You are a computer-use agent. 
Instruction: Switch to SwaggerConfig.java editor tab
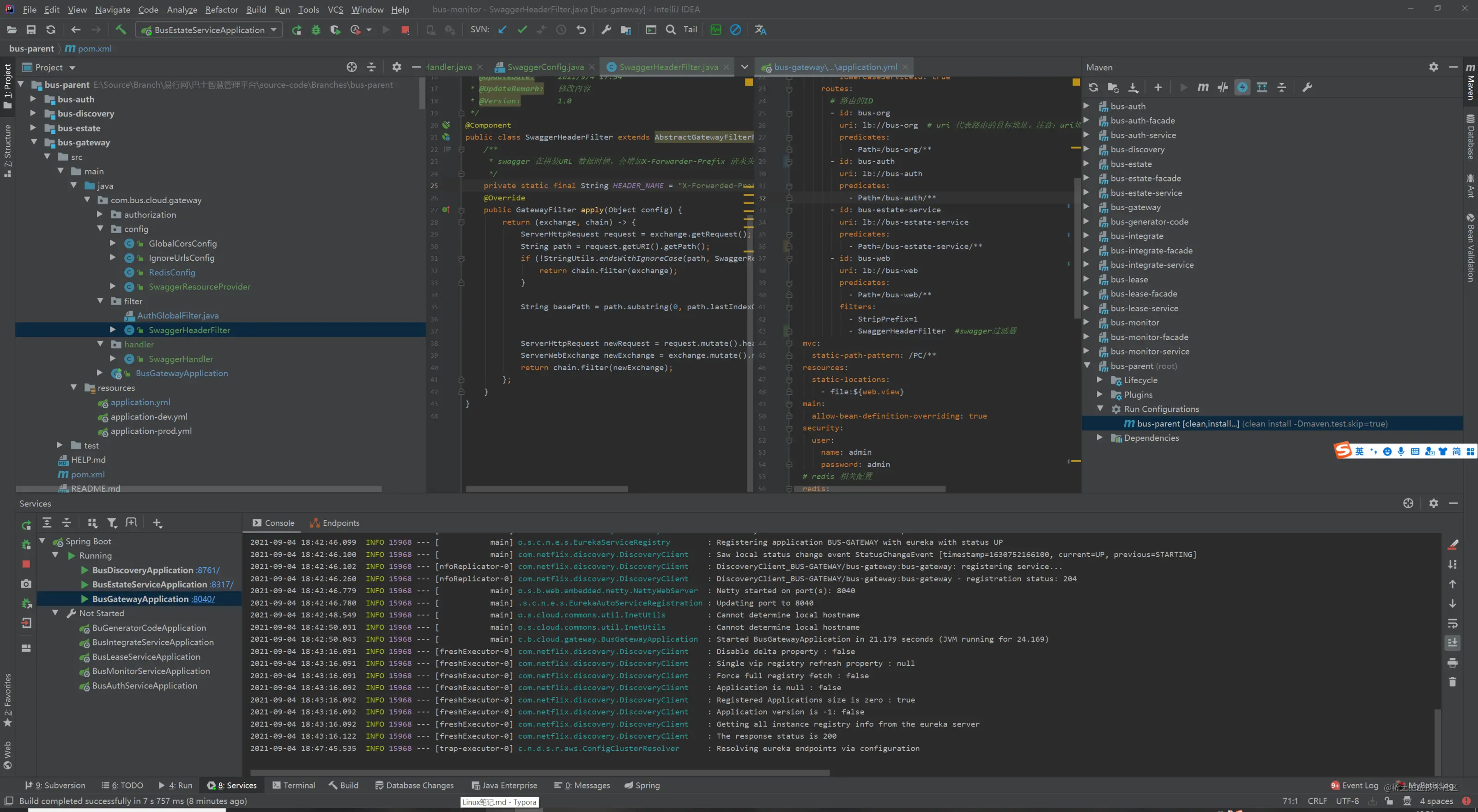tap(545, 67)
